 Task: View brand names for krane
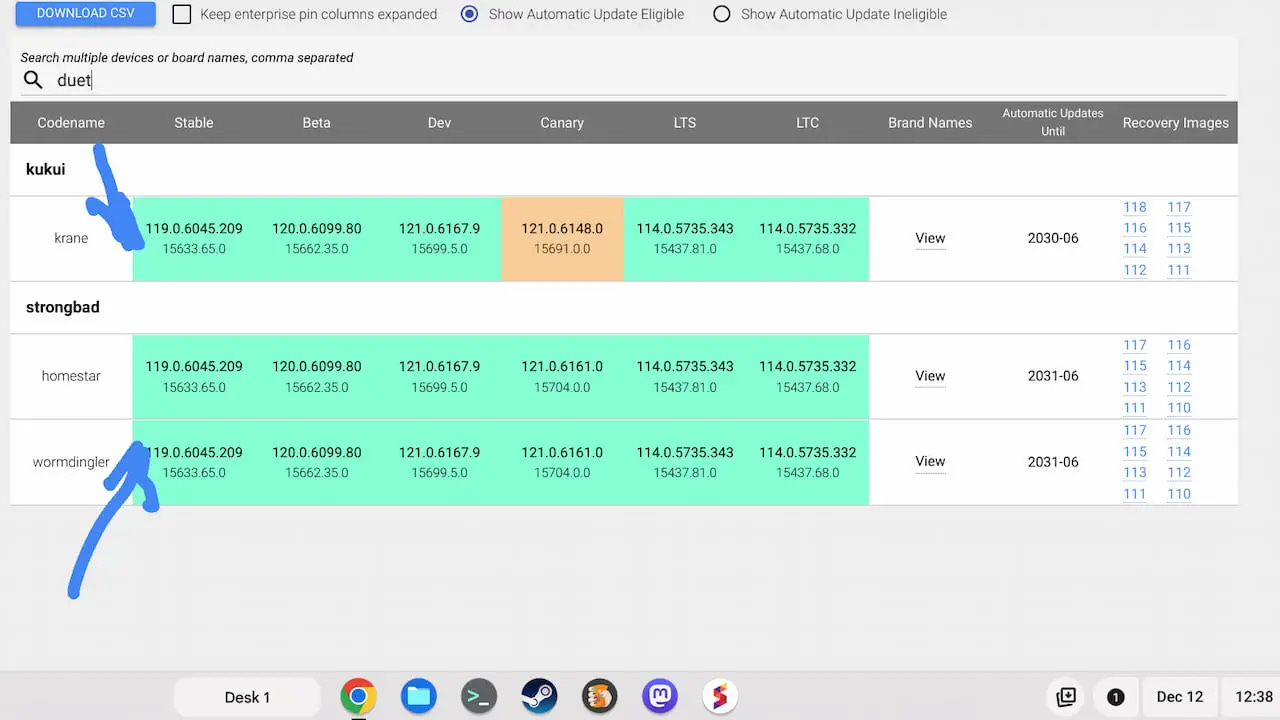pyautogui.click(x=930, y=238)
